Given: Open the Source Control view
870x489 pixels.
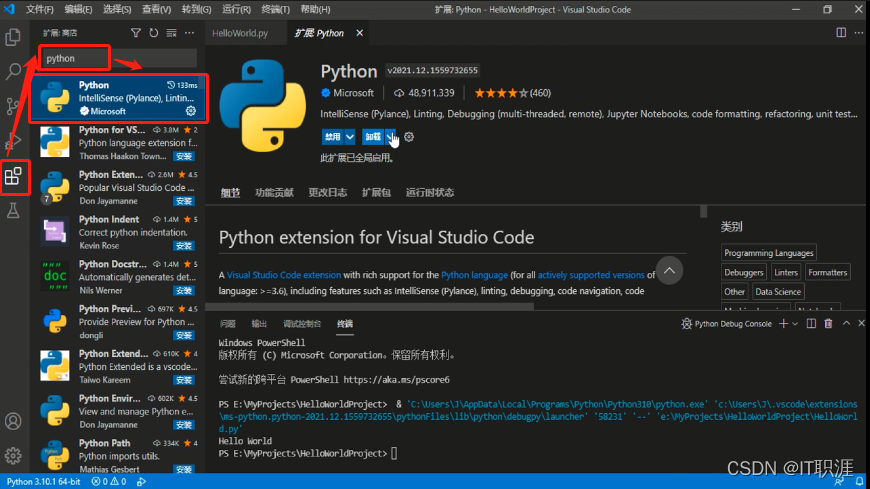Looking at the screenshot, I should [13, 105].
